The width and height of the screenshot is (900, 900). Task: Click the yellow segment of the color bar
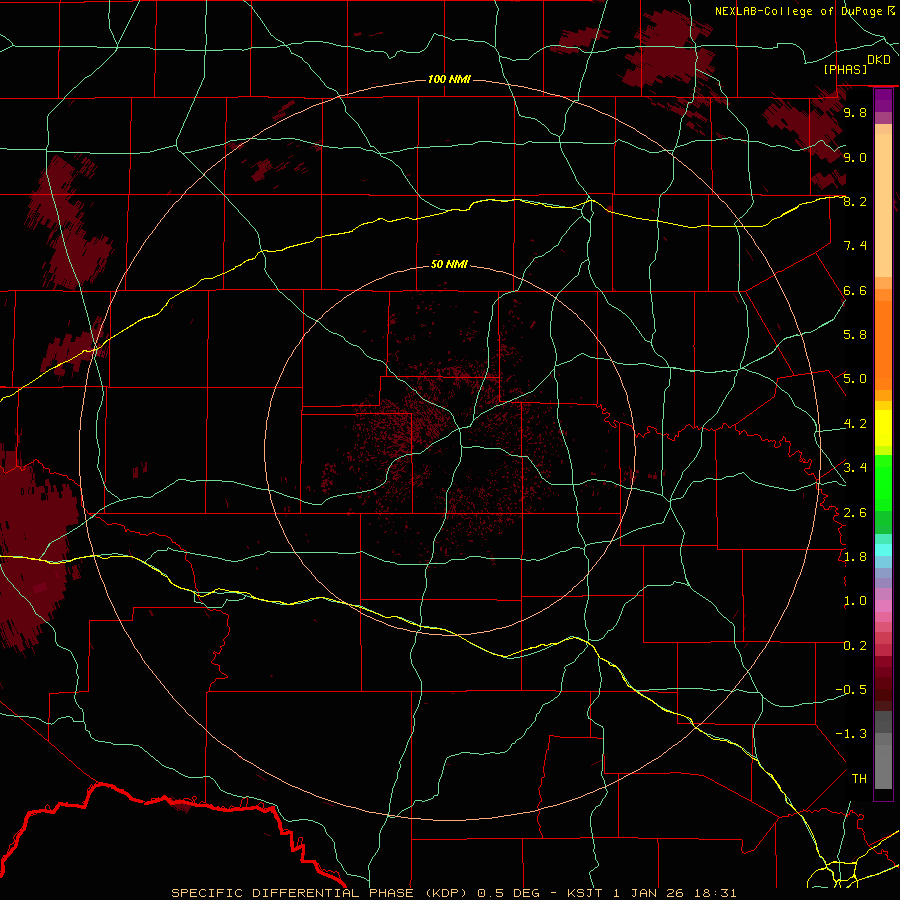coord(883,428)
